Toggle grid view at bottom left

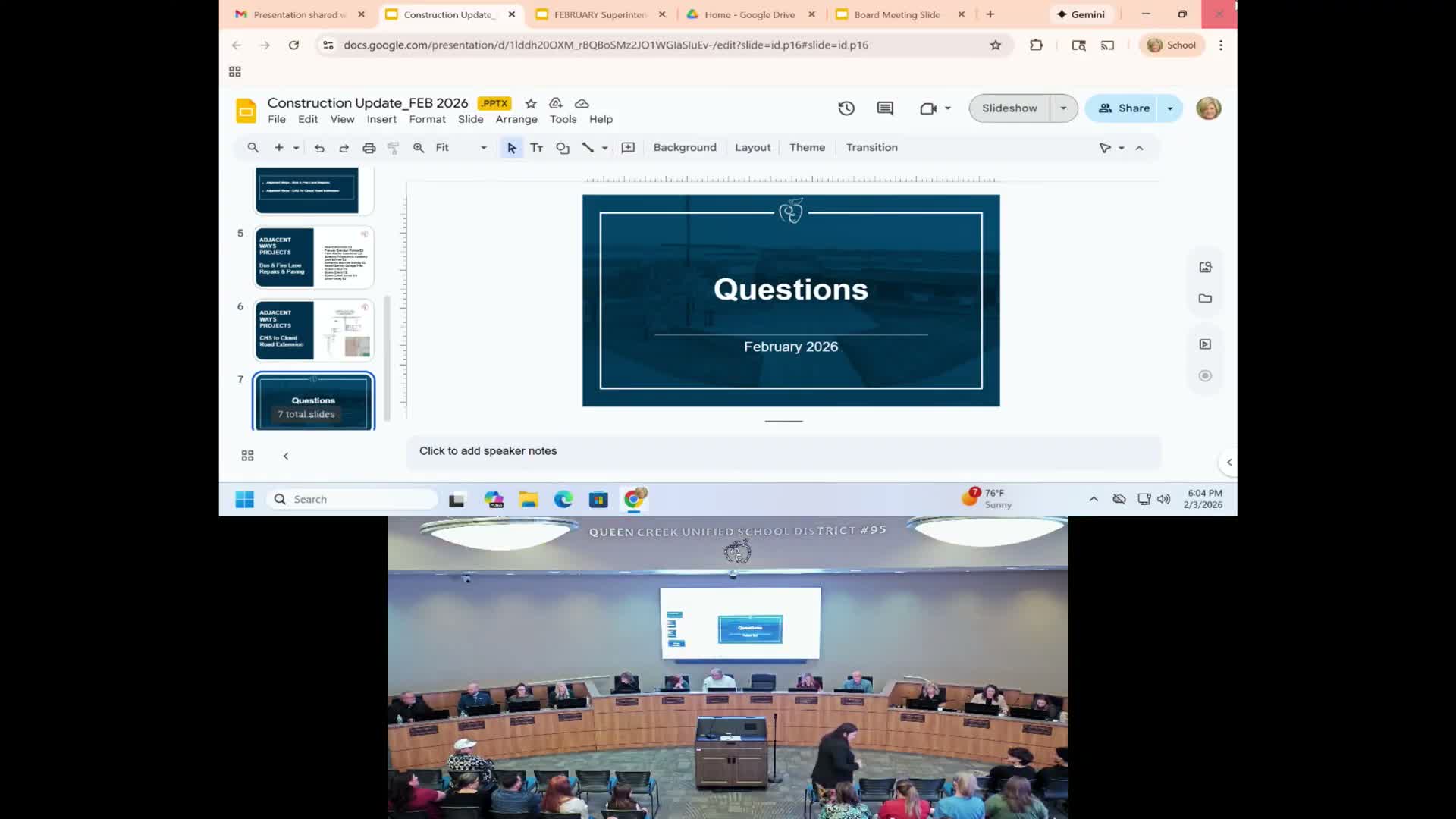pyautogui.click(x=247, y=456)
